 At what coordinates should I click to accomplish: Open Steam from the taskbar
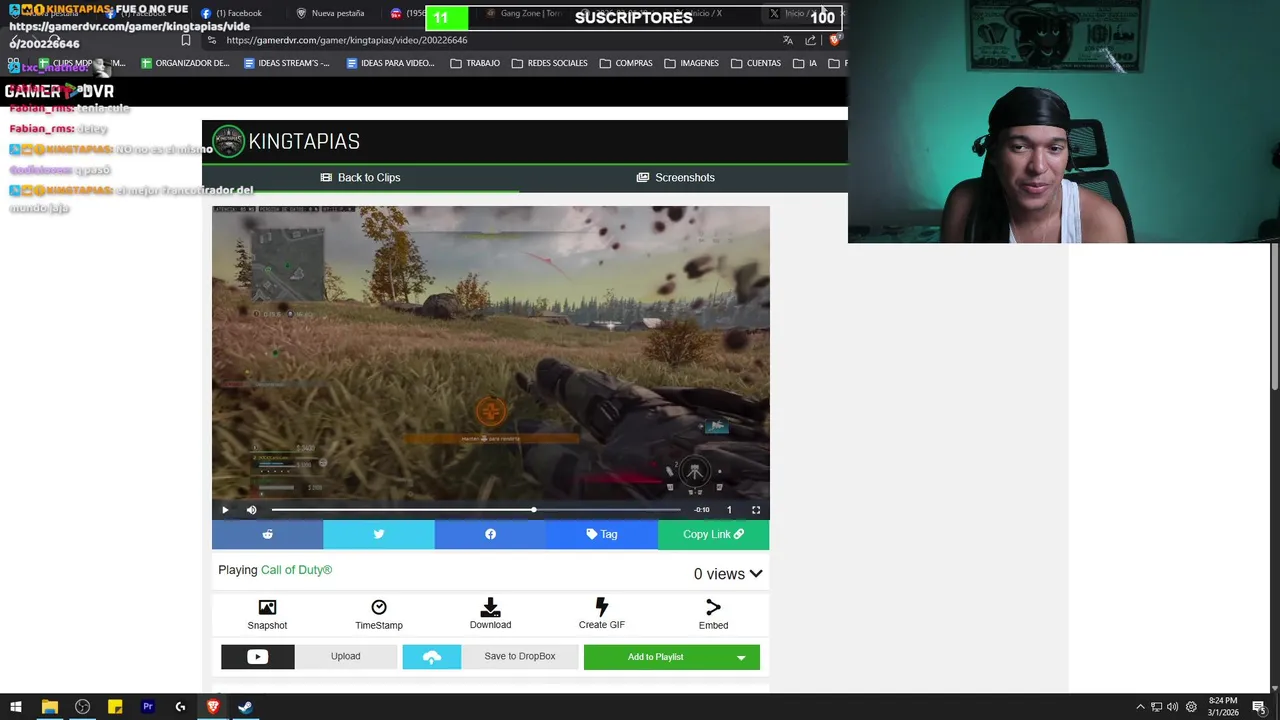pyautogui.click(x=245, y=707)
